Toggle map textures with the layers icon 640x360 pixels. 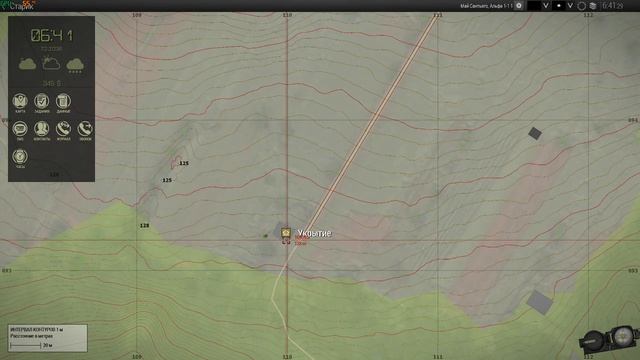click(x=593, y=6)
